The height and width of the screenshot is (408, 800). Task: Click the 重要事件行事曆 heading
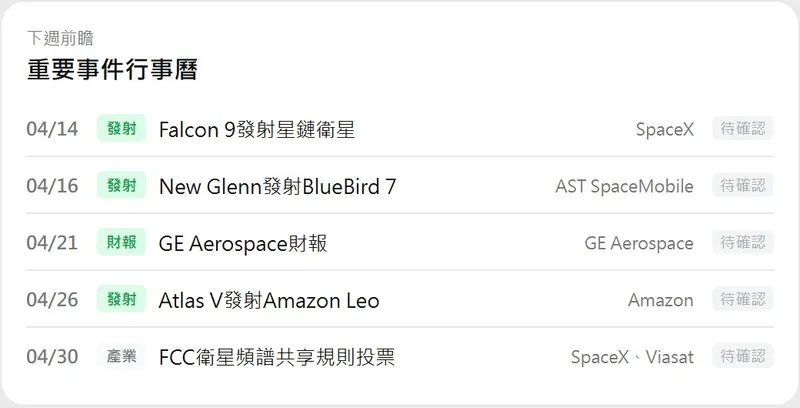[x=112, y=70]
